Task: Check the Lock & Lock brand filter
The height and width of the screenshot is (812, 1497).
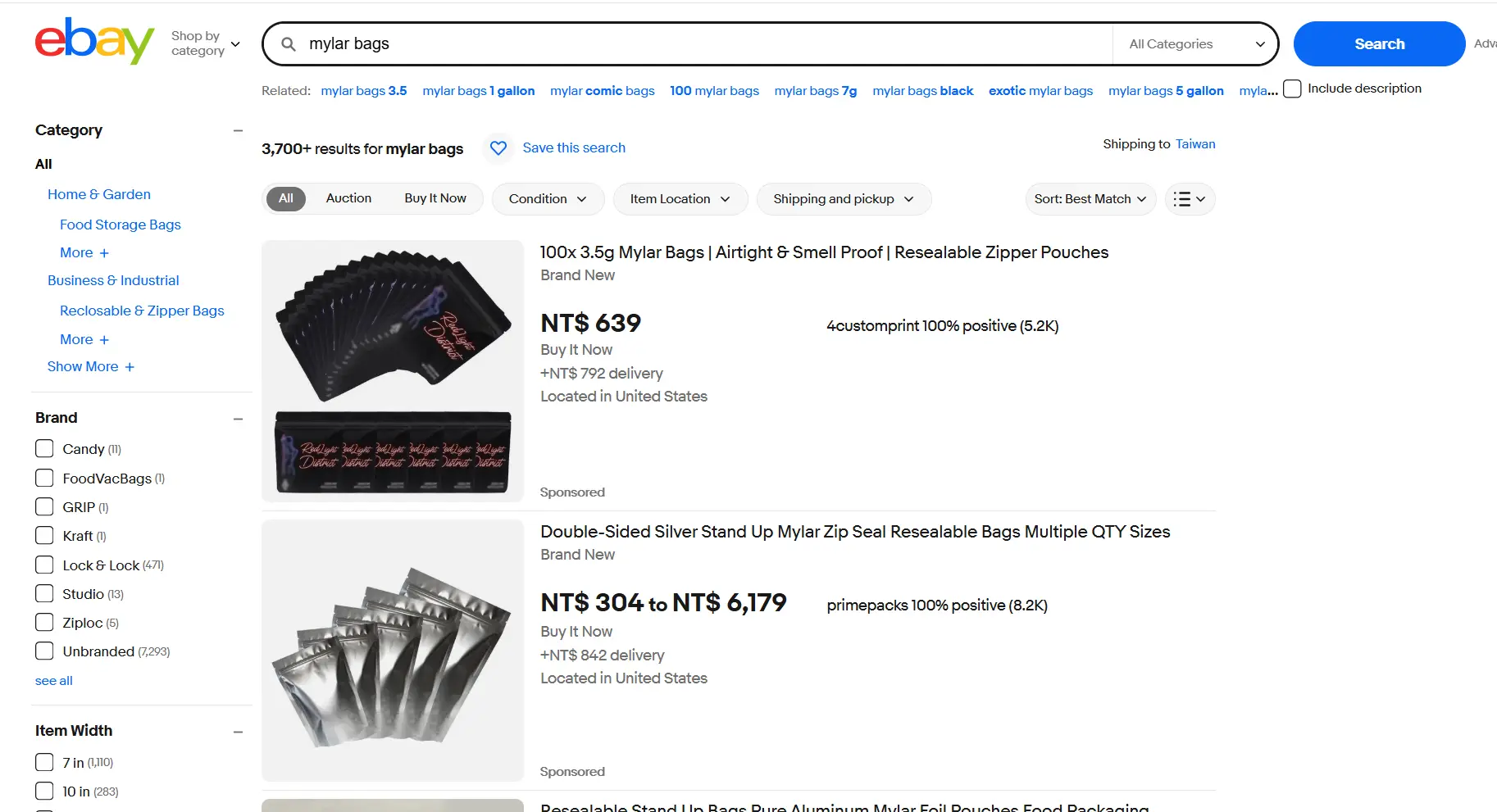Action: pos(44,565)
